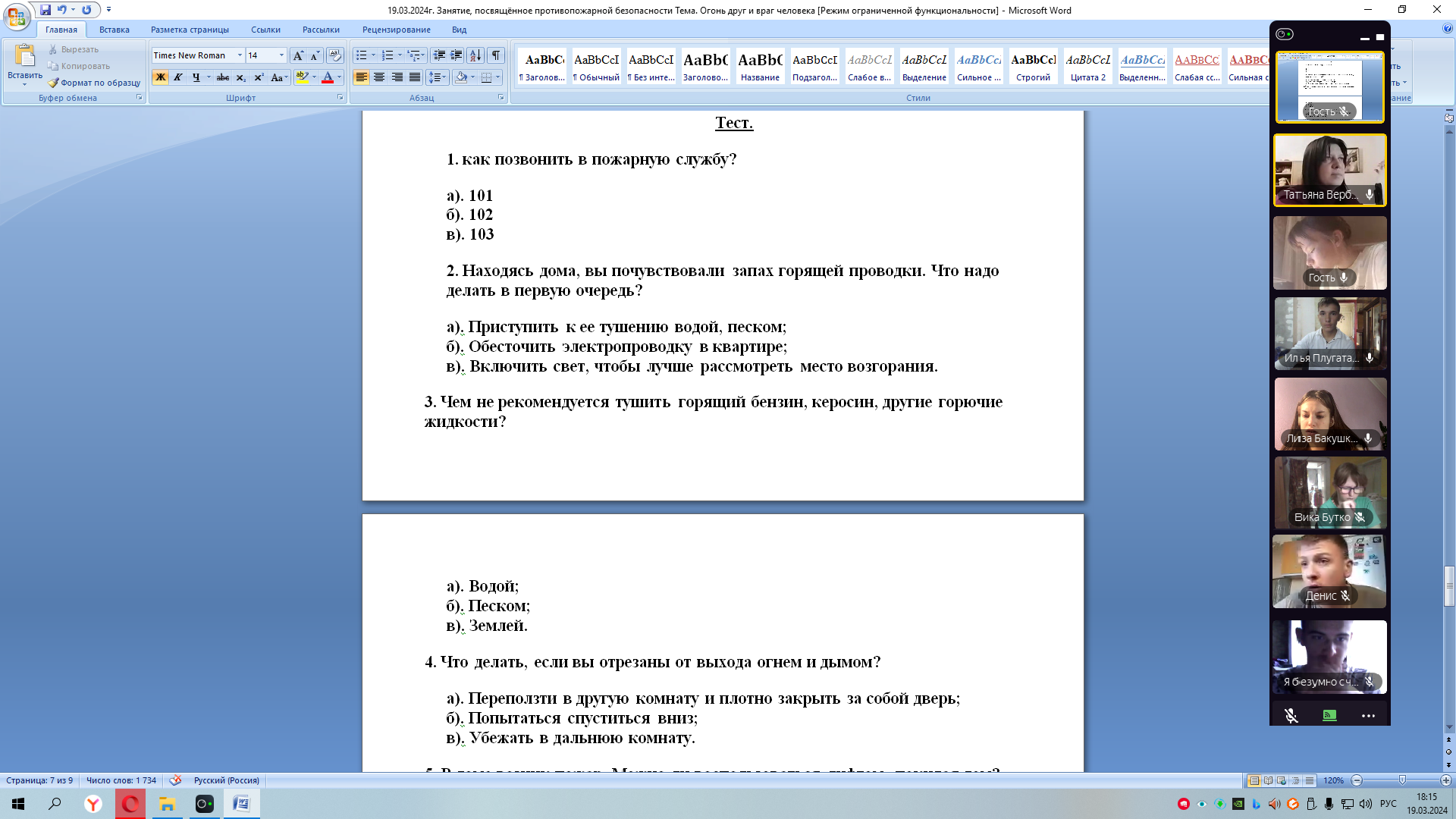Toggle align text left
The height and width of the screenshot is (819, 1456).
pos(361,77)
